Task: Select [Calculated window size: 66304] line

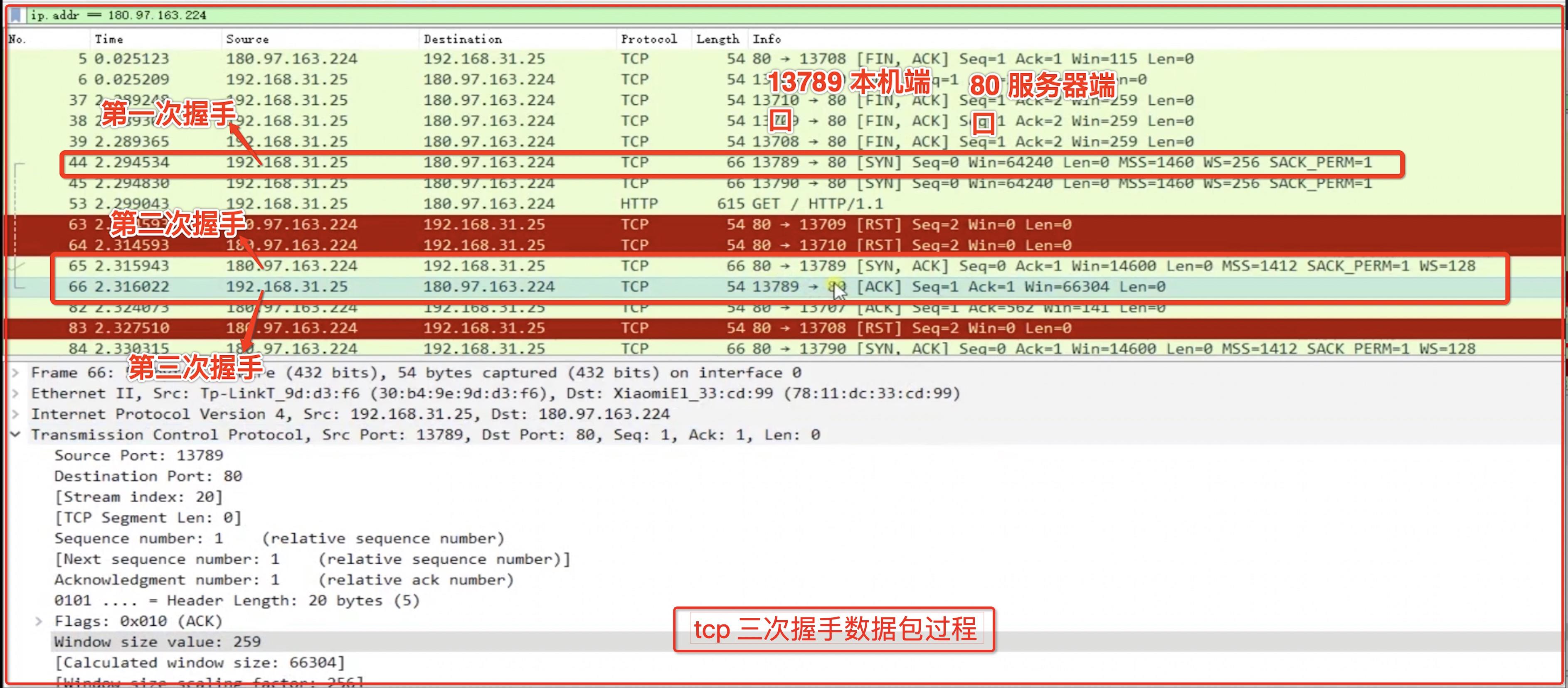Action: click(200, 663)
